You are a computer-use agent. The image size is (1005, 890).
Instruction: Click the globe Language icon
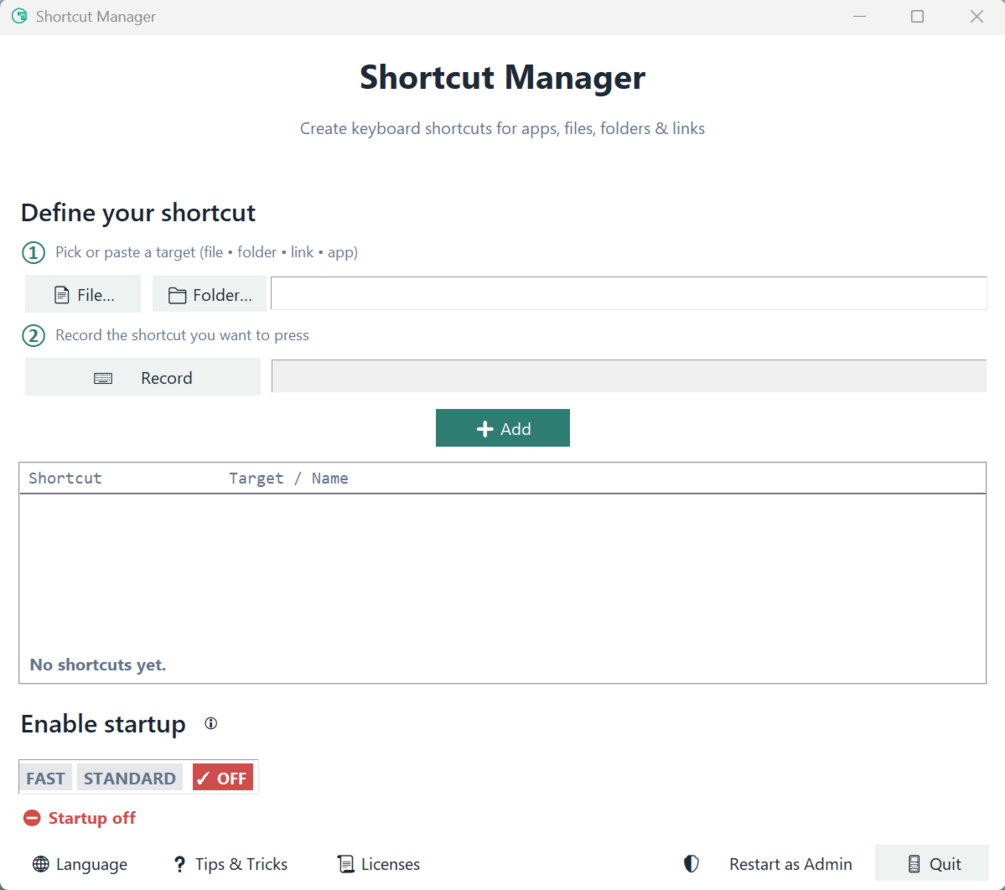coord(40,864)
